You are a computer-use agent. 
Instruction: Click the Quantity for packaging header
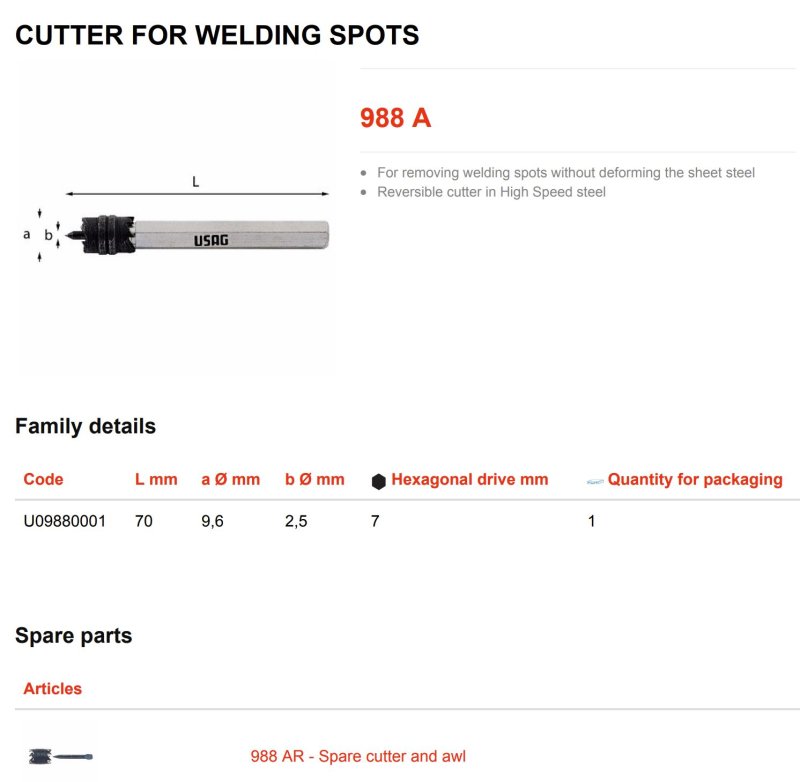pos(695,480)
